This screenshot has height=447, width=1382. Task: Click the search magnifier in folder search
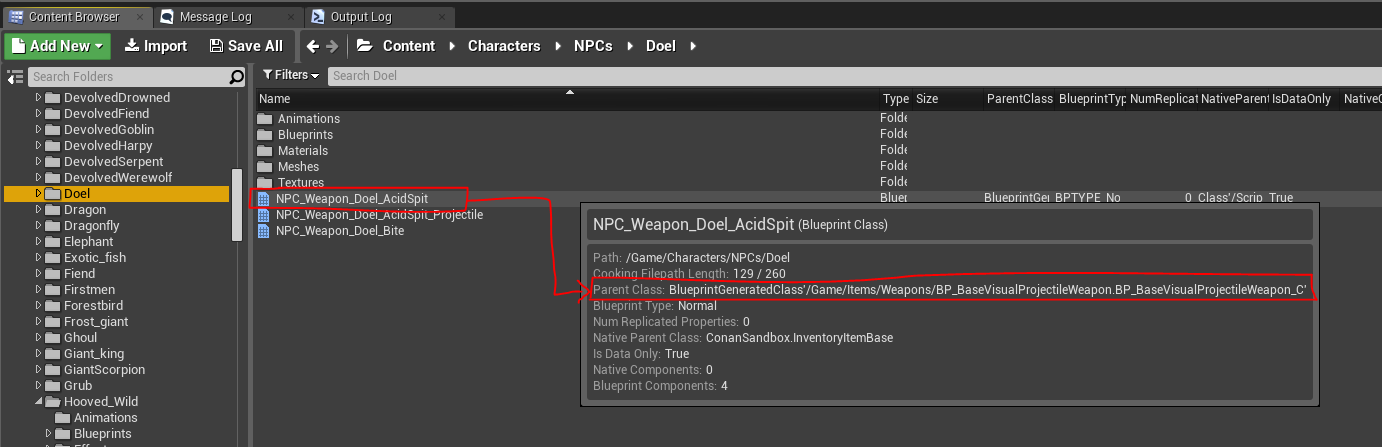pyautogui.click(x=236, y=77)
